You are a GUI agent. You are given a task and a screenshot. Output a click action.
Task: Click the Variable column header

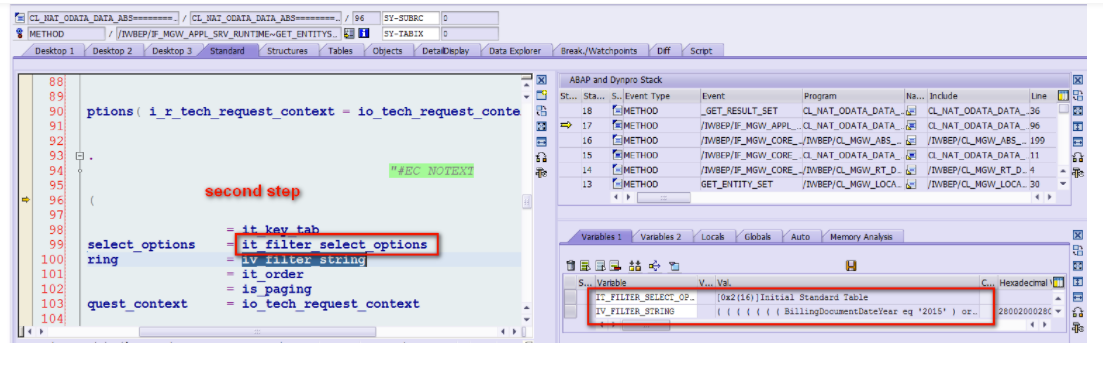646,282
